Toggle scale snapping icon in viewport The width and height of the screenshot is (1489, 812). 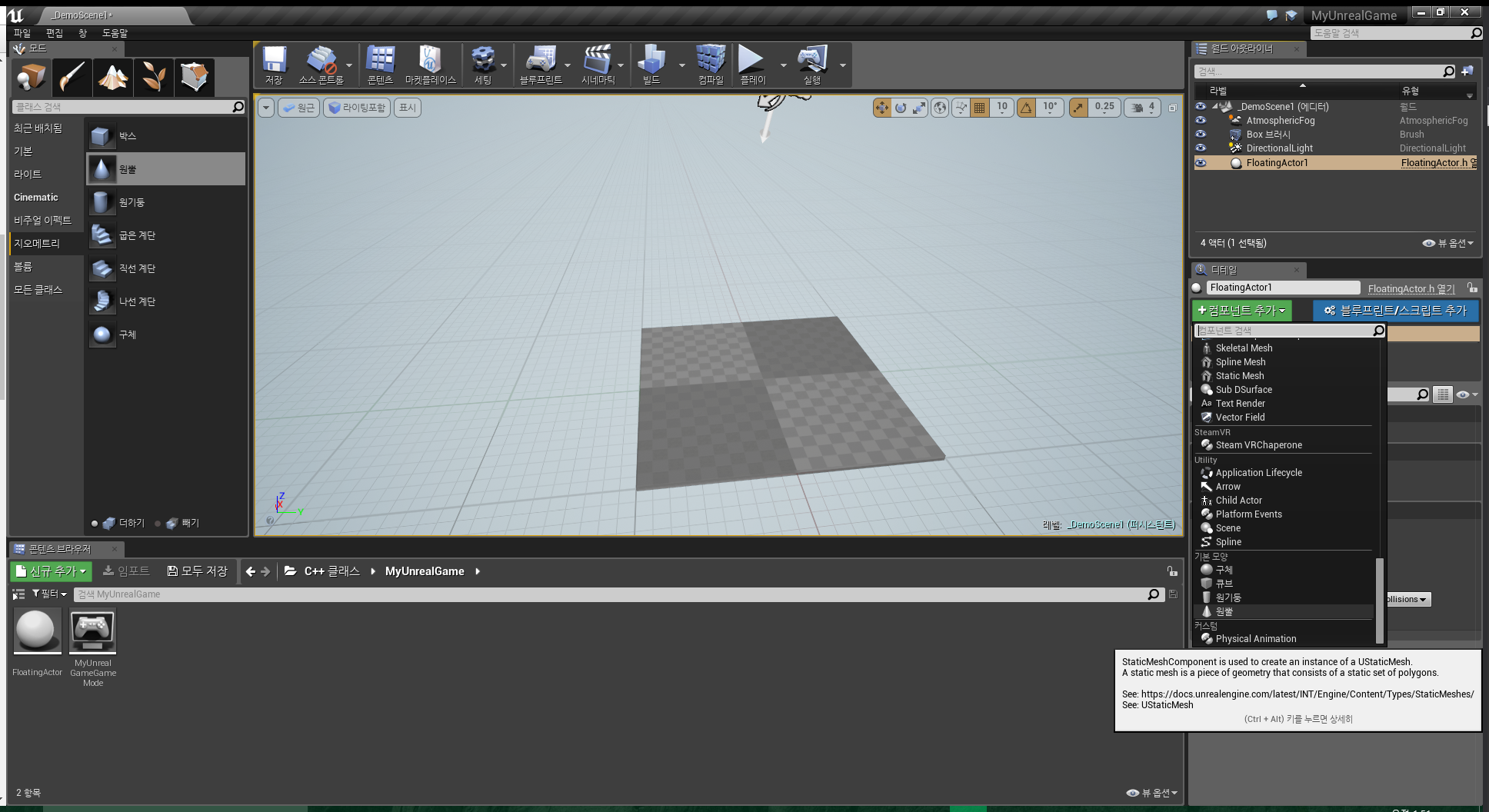pos(1078,108)
